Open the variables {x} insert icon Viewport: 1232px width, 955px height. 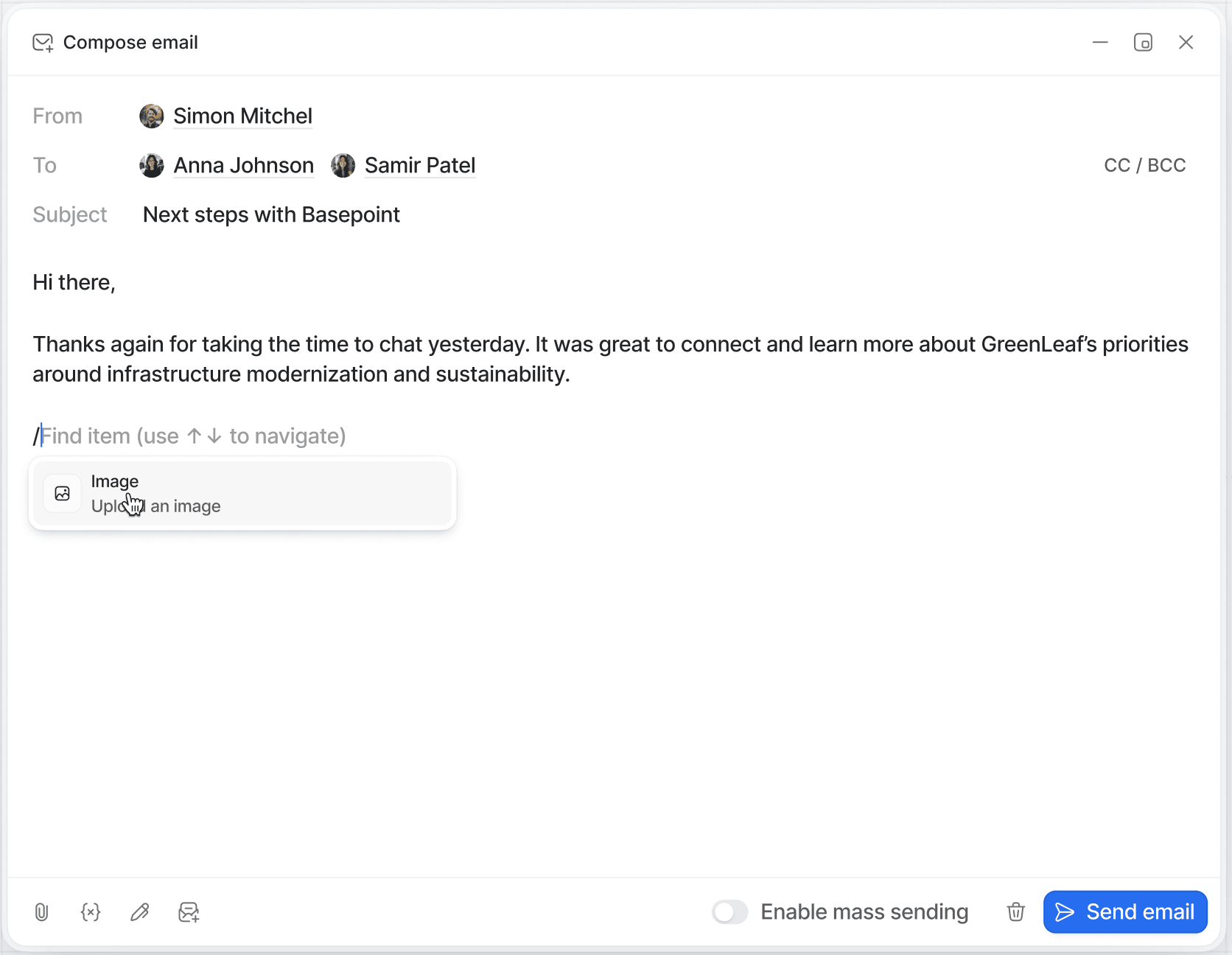90,912
